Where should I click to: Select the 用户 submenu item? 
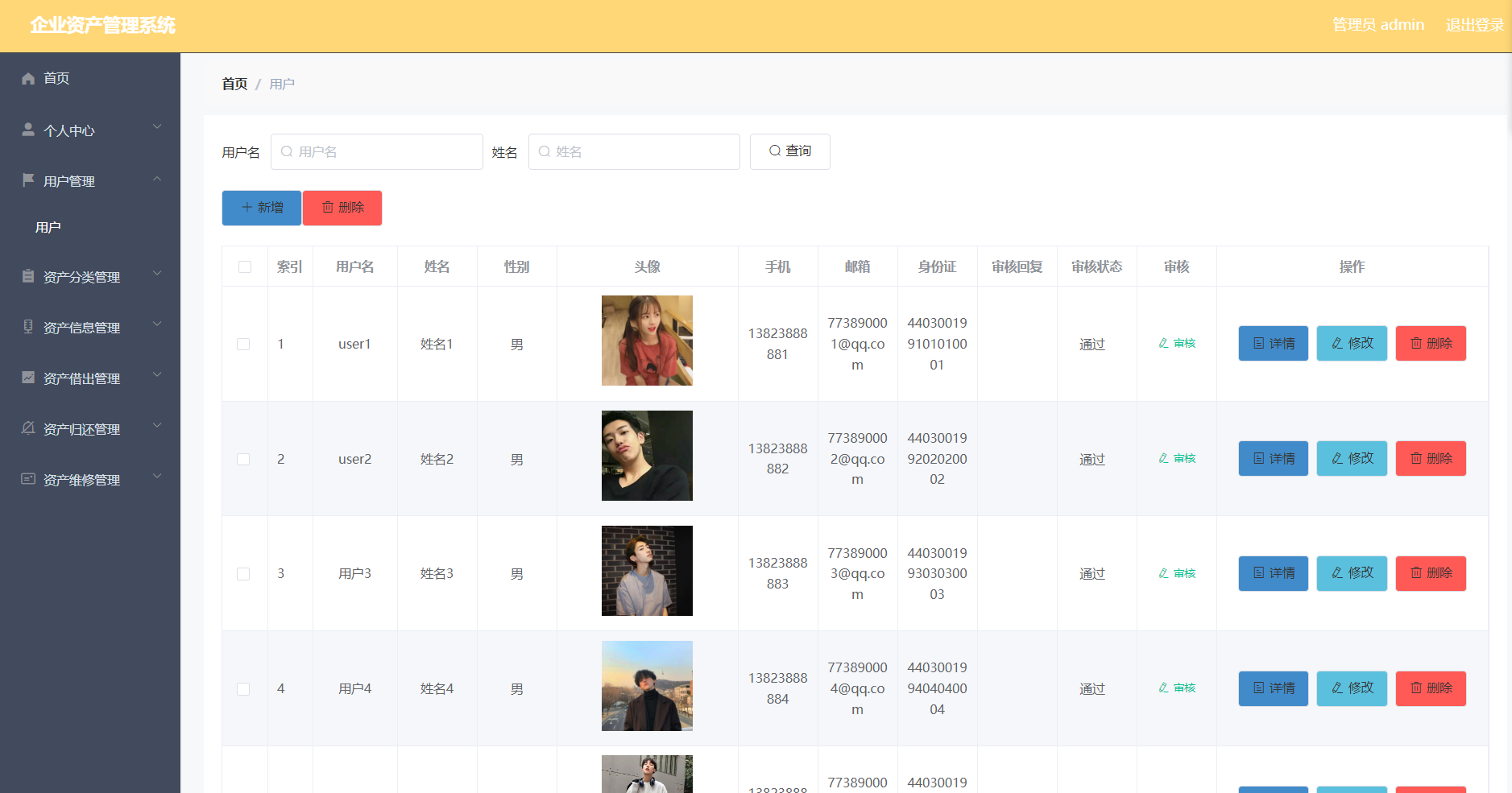pyautogui.click(x=90, y=227)
